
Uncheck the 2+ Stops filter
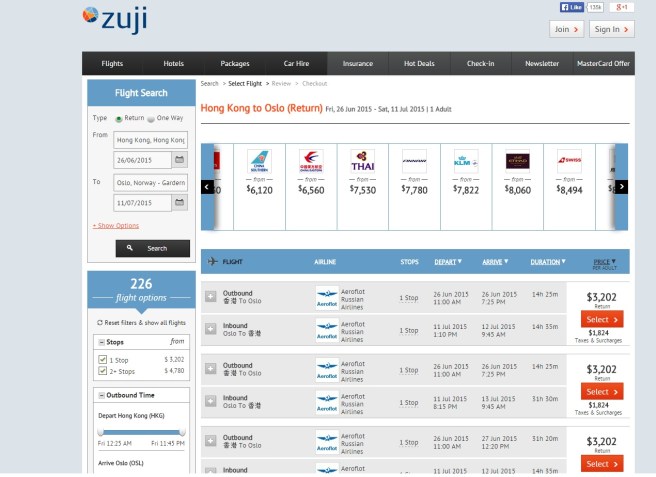(102, 371)
